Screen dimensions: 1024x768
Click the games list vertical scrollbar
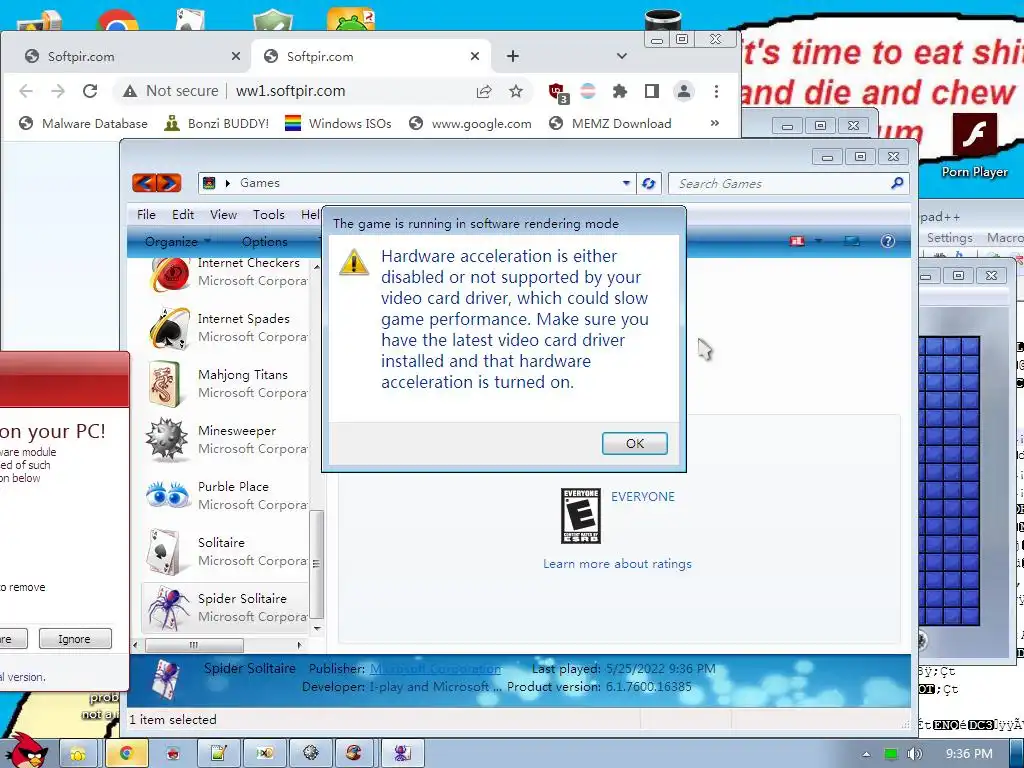coord(317,564)
